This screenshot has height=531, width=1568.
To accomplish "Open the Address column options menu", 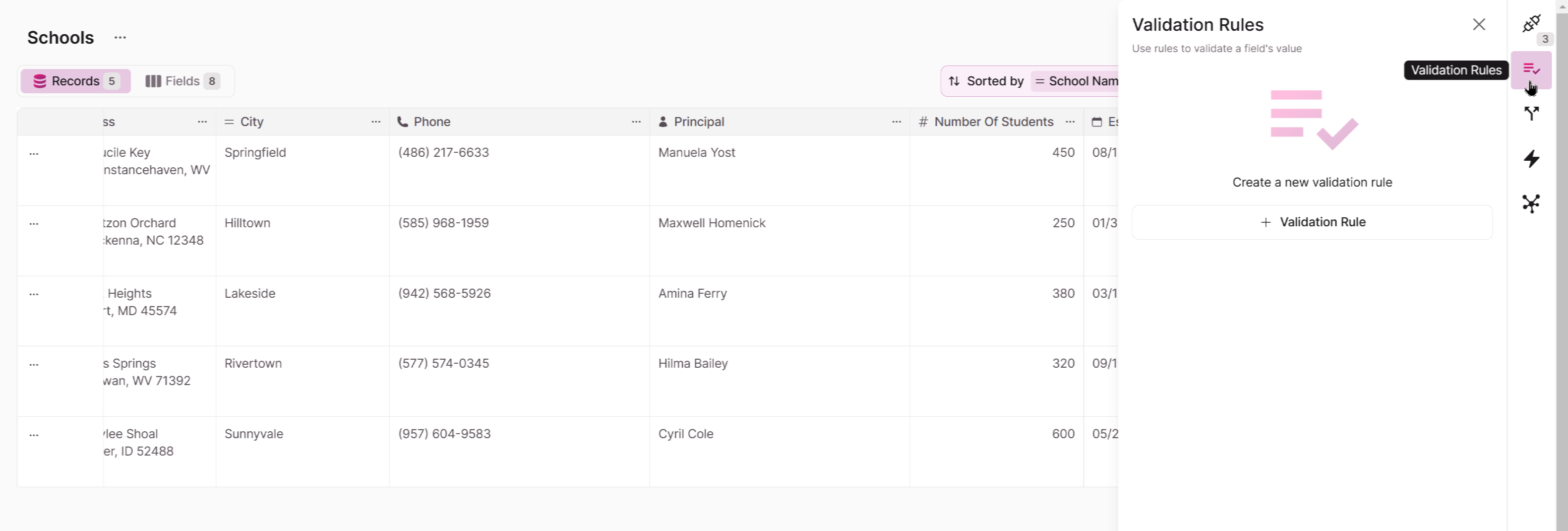I will coord(202,122).
